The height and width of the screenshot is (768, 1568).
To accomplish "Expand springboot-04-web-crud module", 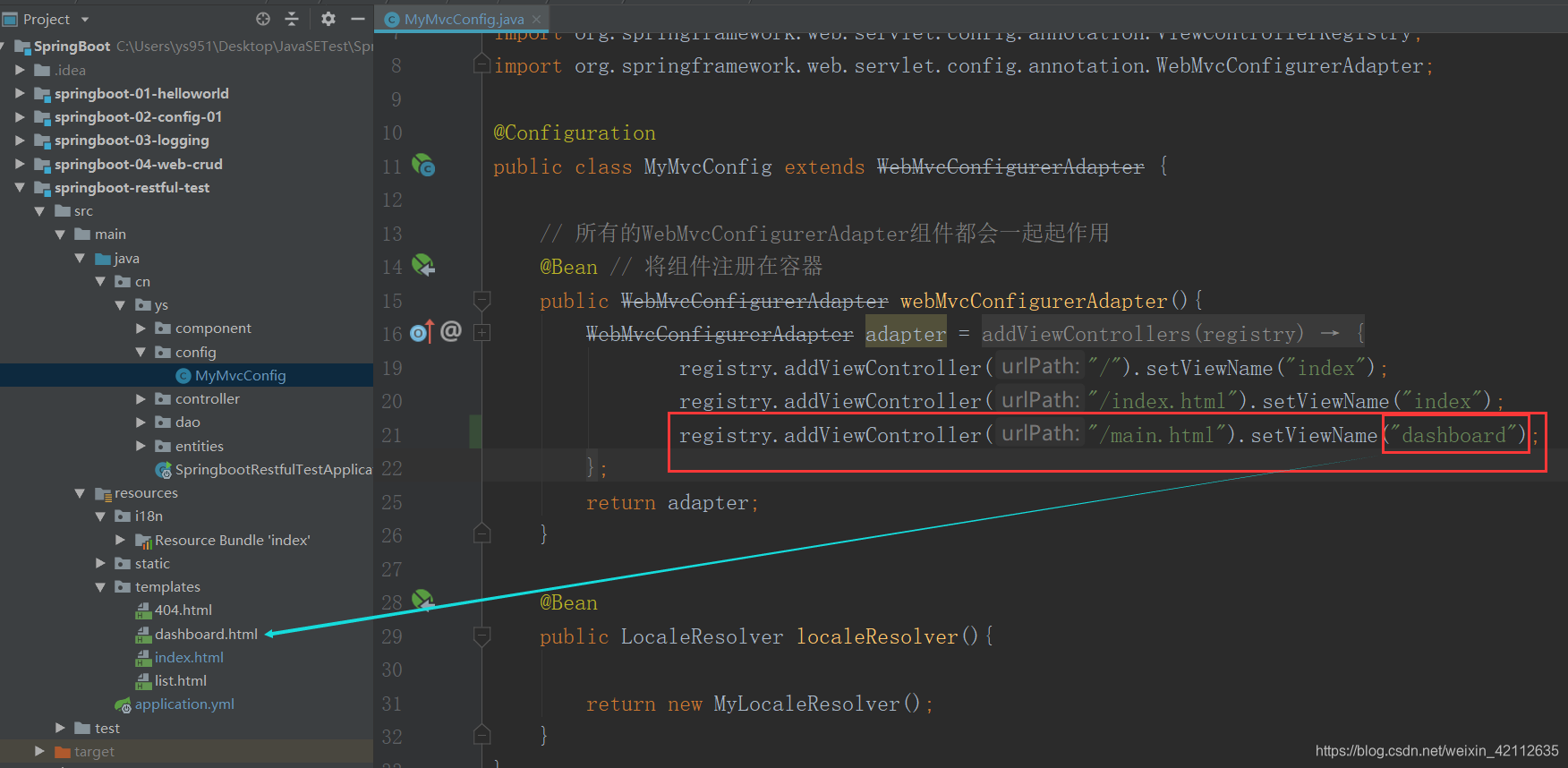I will pyautogui.click(x=20, y=164).
